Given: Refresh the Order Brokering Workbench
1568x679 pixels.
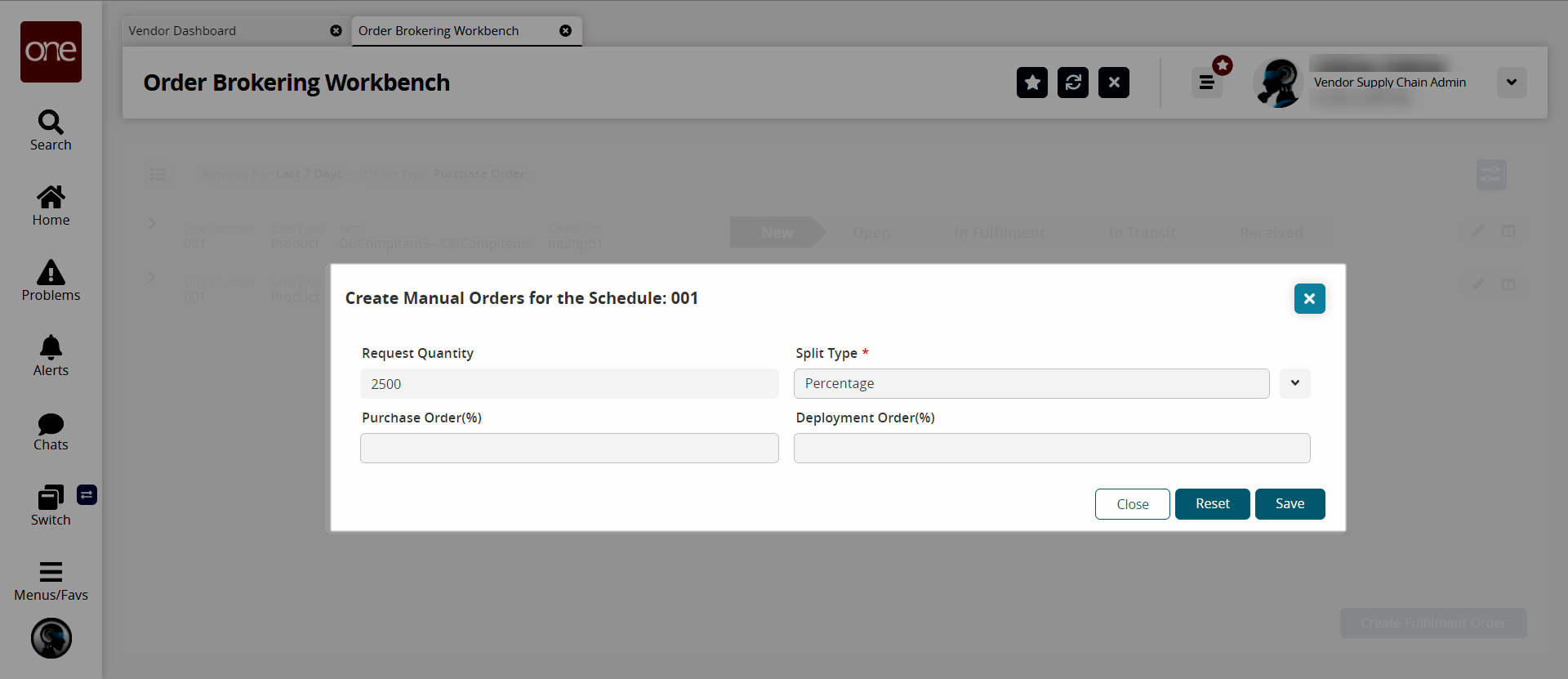Looking at the screenshot, I should [1073, 83].
